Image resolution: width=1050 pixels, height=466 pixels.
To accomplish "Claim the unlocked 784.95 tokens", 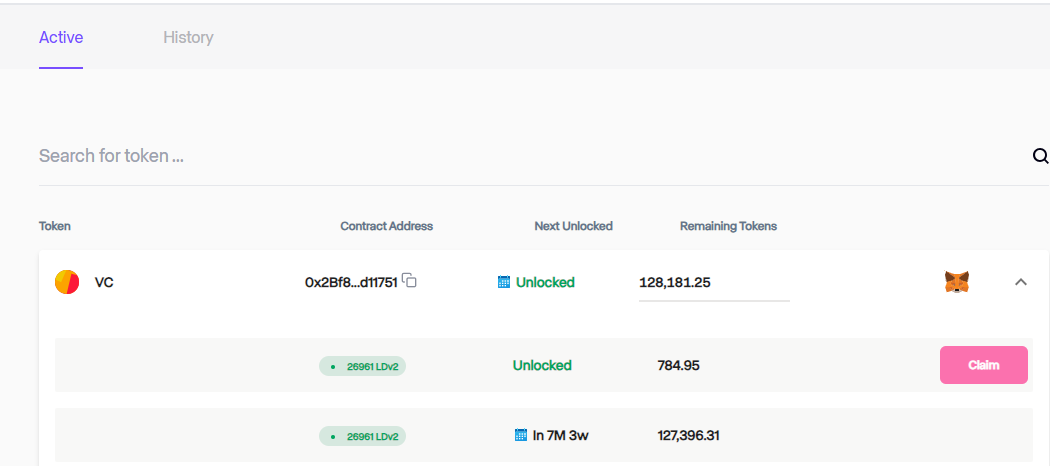I will (983, 365).
